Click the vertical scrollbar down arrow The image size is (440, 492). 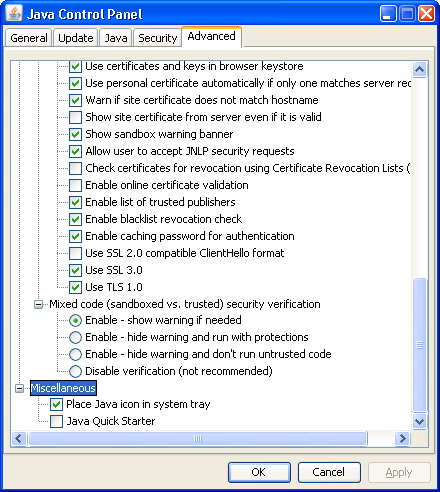[x=419, y=421]
